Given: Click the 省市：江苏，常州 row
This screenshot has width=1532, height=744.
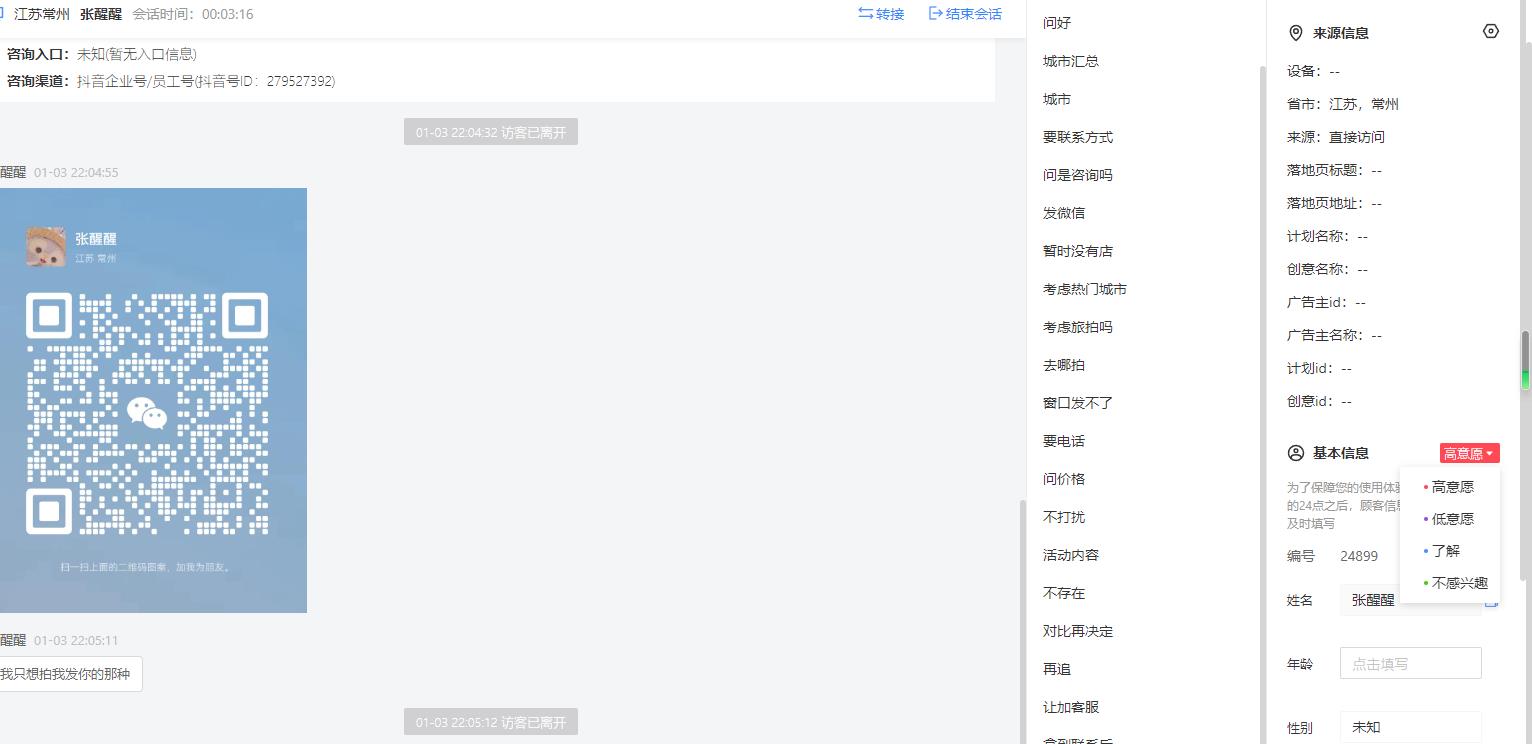Looking at the screenshot, I should [1343, 104].
